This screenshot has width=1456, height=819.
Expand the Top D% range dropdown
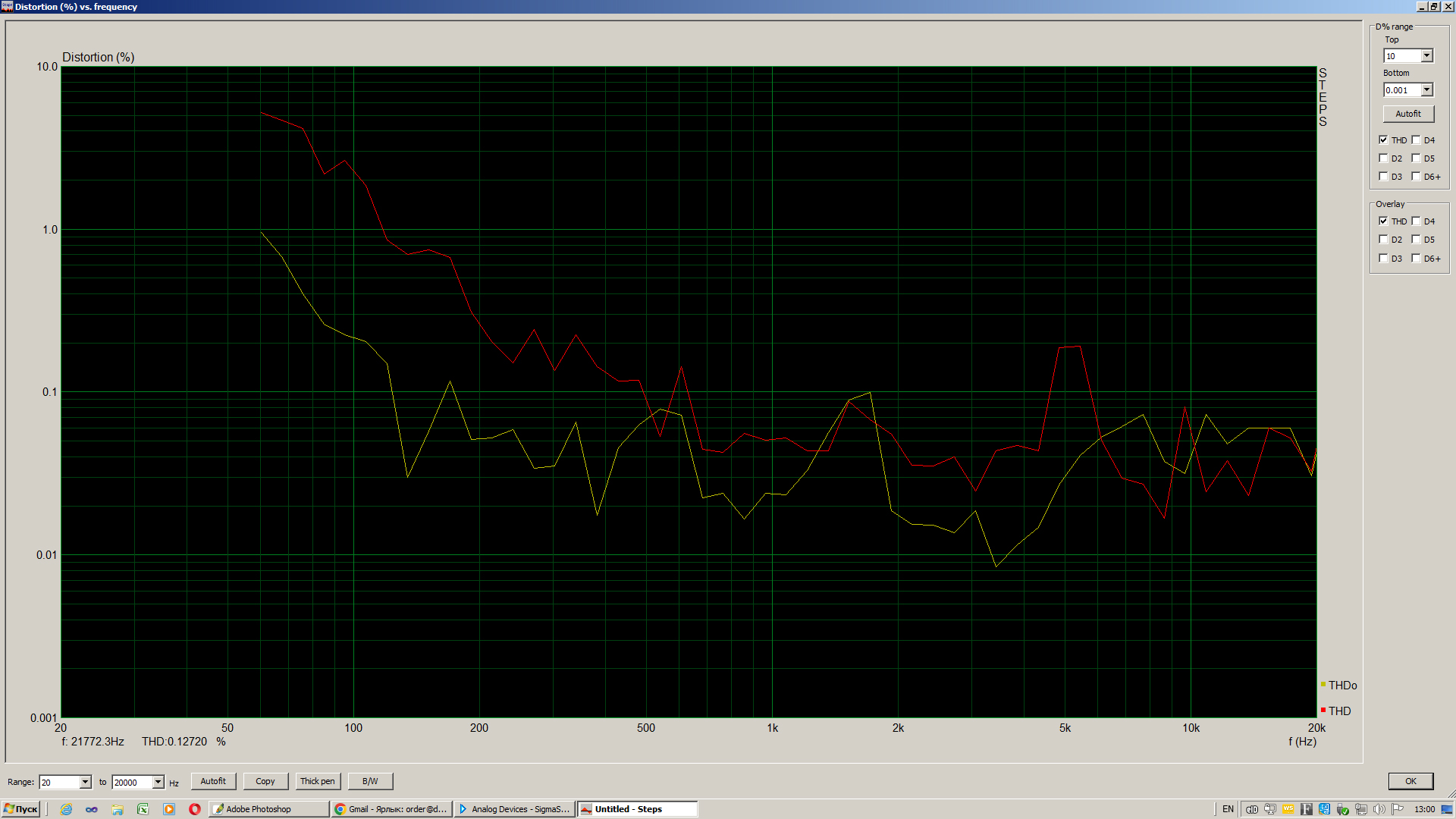[1426, 56]
